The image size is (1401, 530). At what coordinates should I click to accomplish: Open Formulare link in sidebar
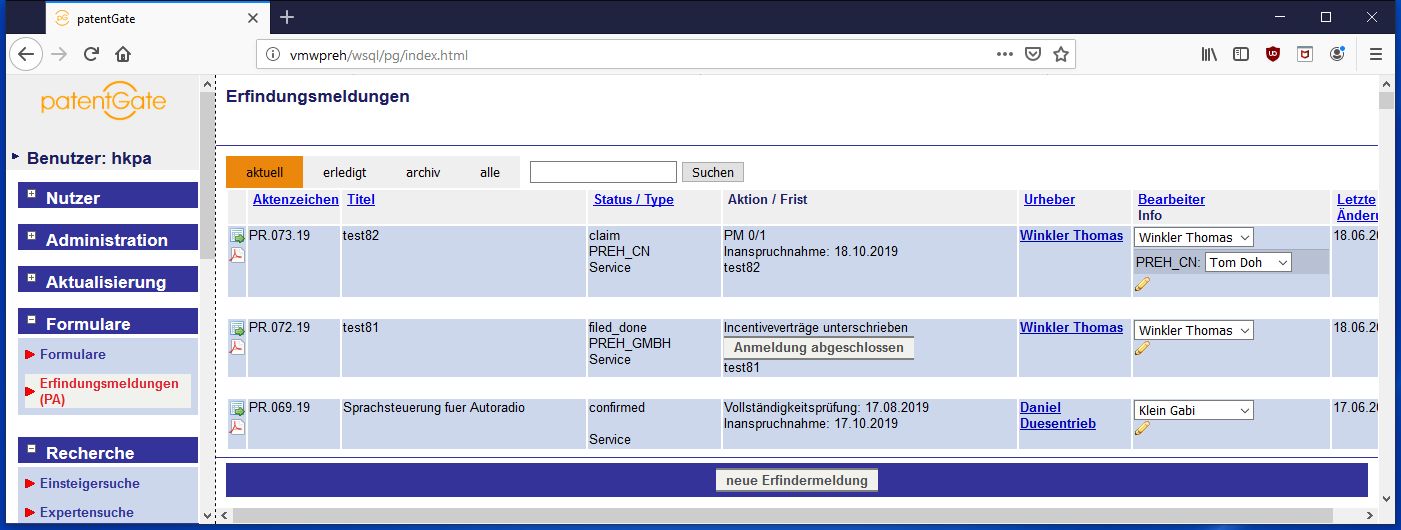(72, 354)
